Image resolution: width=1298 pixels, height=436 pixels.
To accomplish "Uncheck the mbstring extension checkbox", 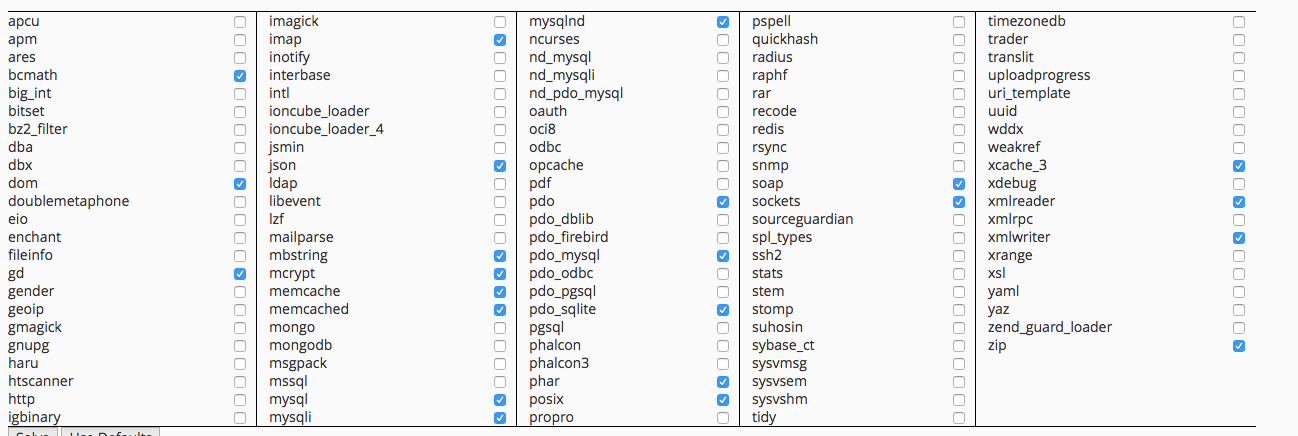I will pos(500,255).
